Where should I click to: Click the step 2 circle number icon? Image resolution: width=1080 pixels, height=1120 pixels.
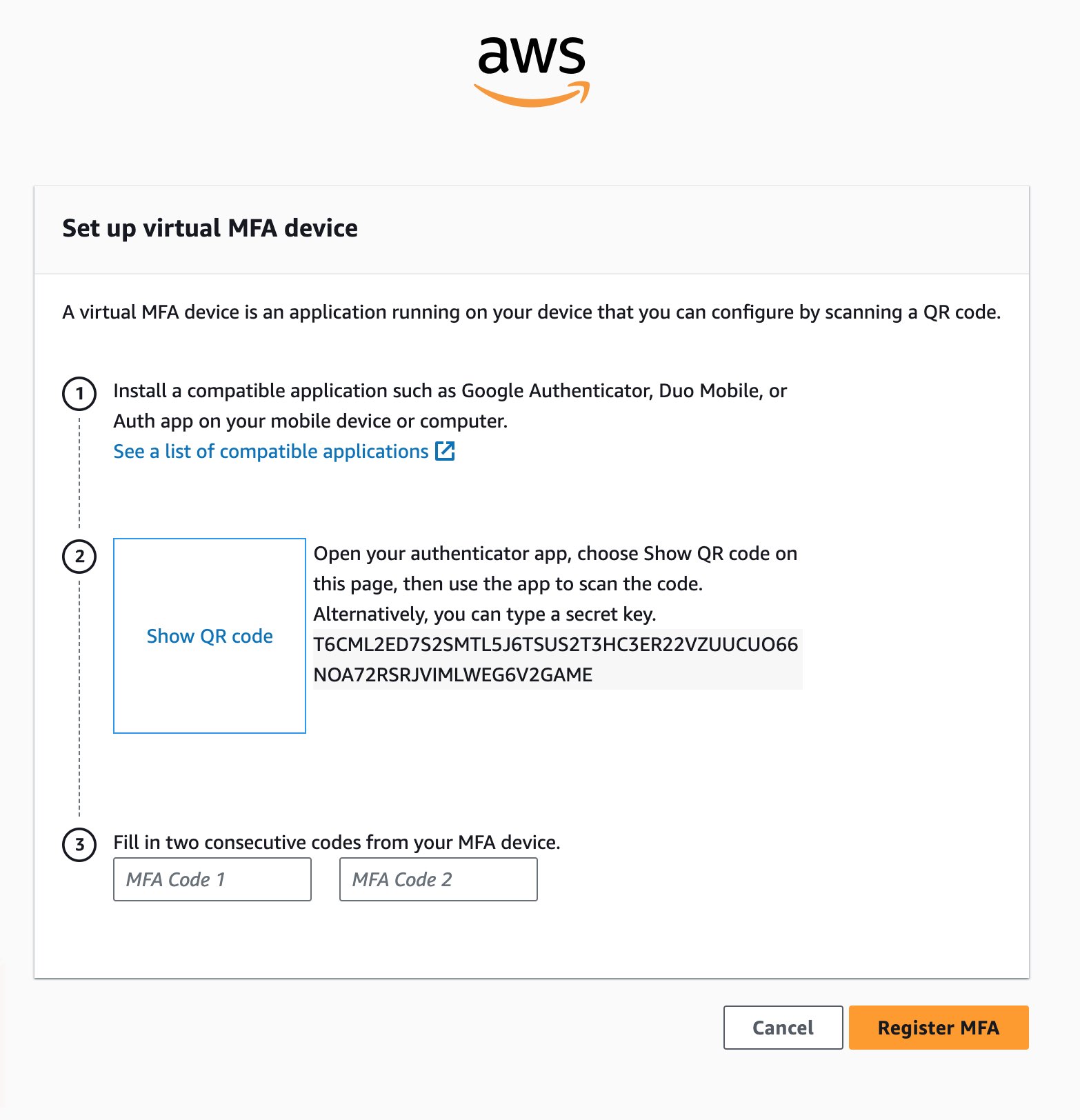tap(79, 557)
